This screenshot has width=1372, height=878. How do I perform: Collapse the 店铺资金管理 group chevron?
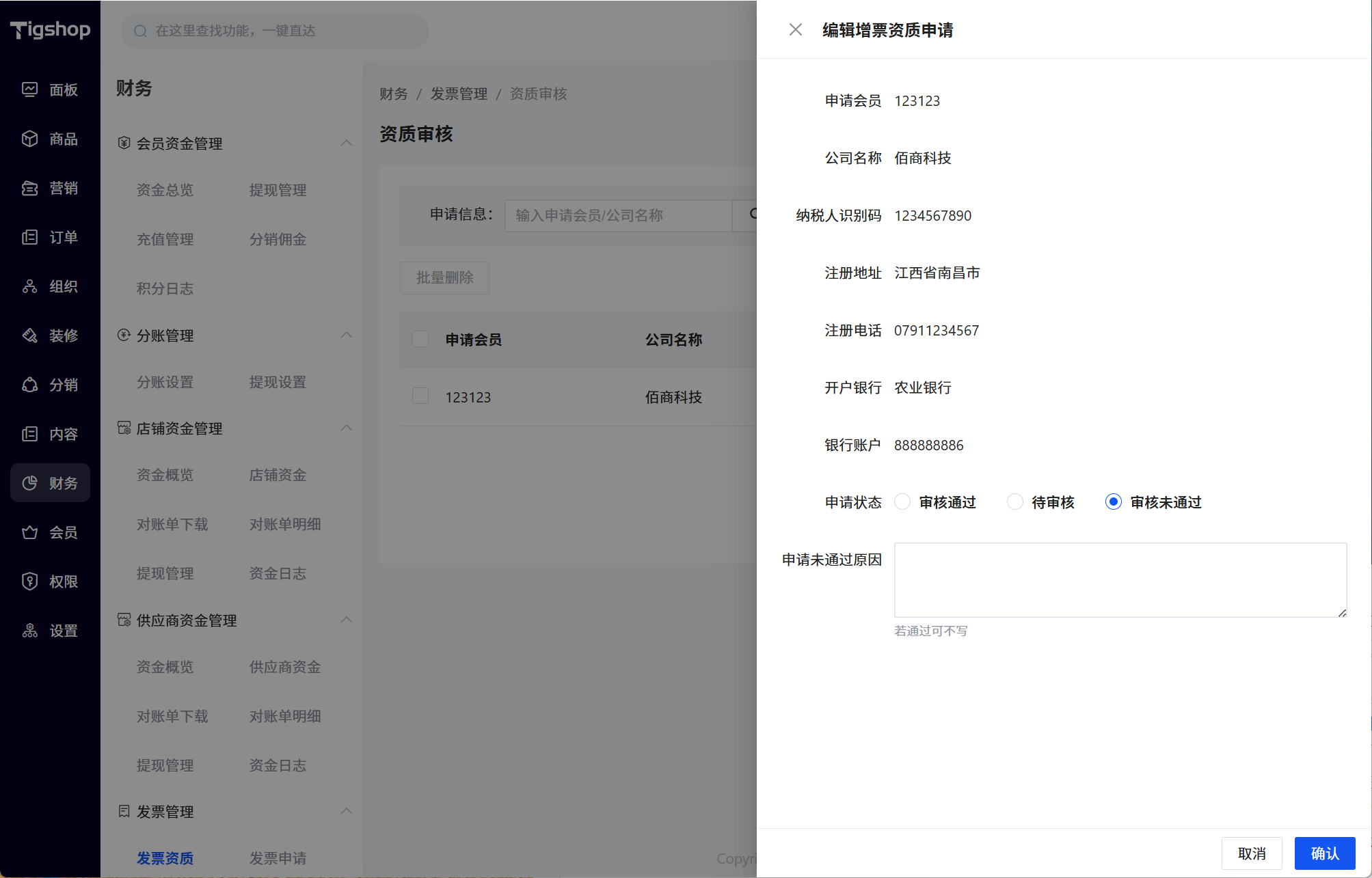coord(347,428)
